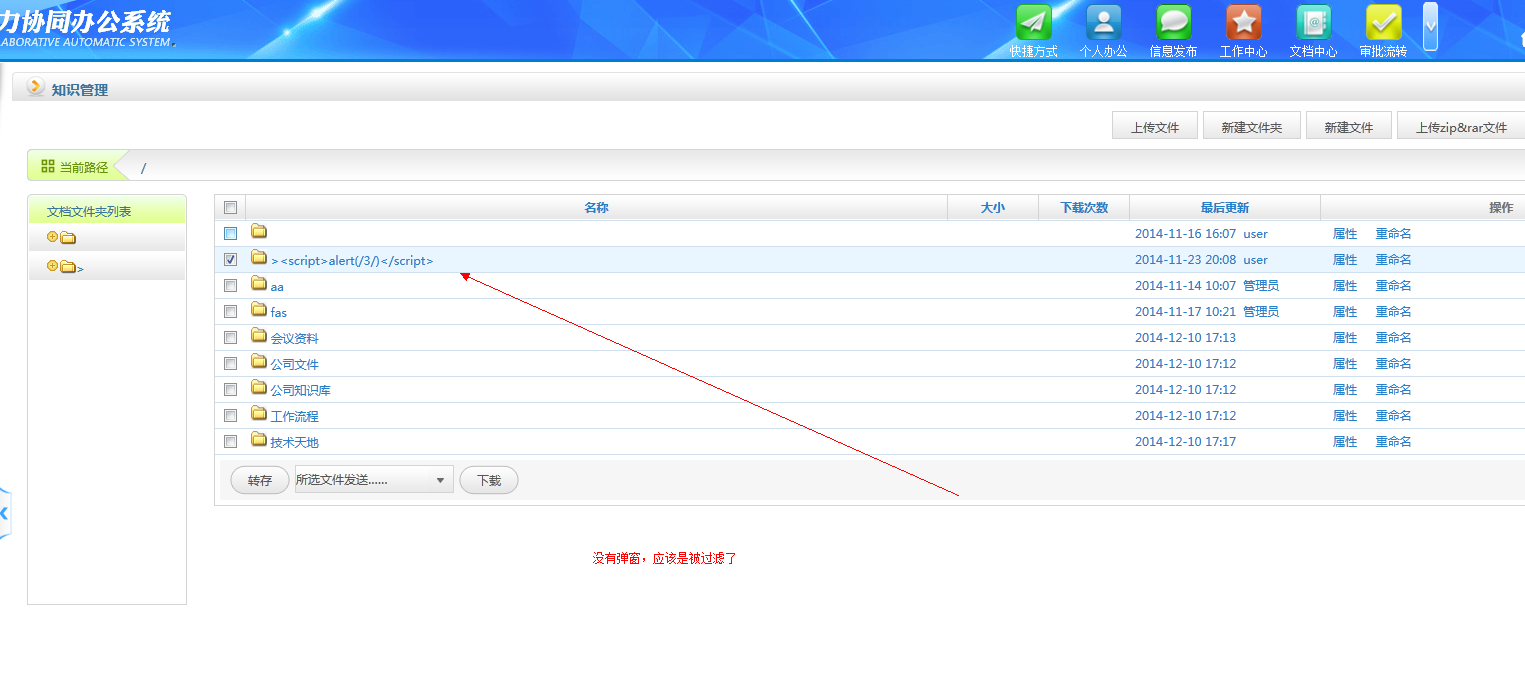The width and height of the screenshot is (1525, 685).
Task: Click folder icon of 公司文件 row
Action: [259, 362]
